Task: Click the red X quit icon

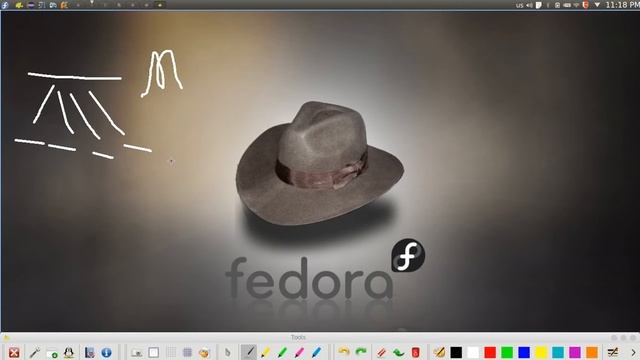Action: (14, 352)
